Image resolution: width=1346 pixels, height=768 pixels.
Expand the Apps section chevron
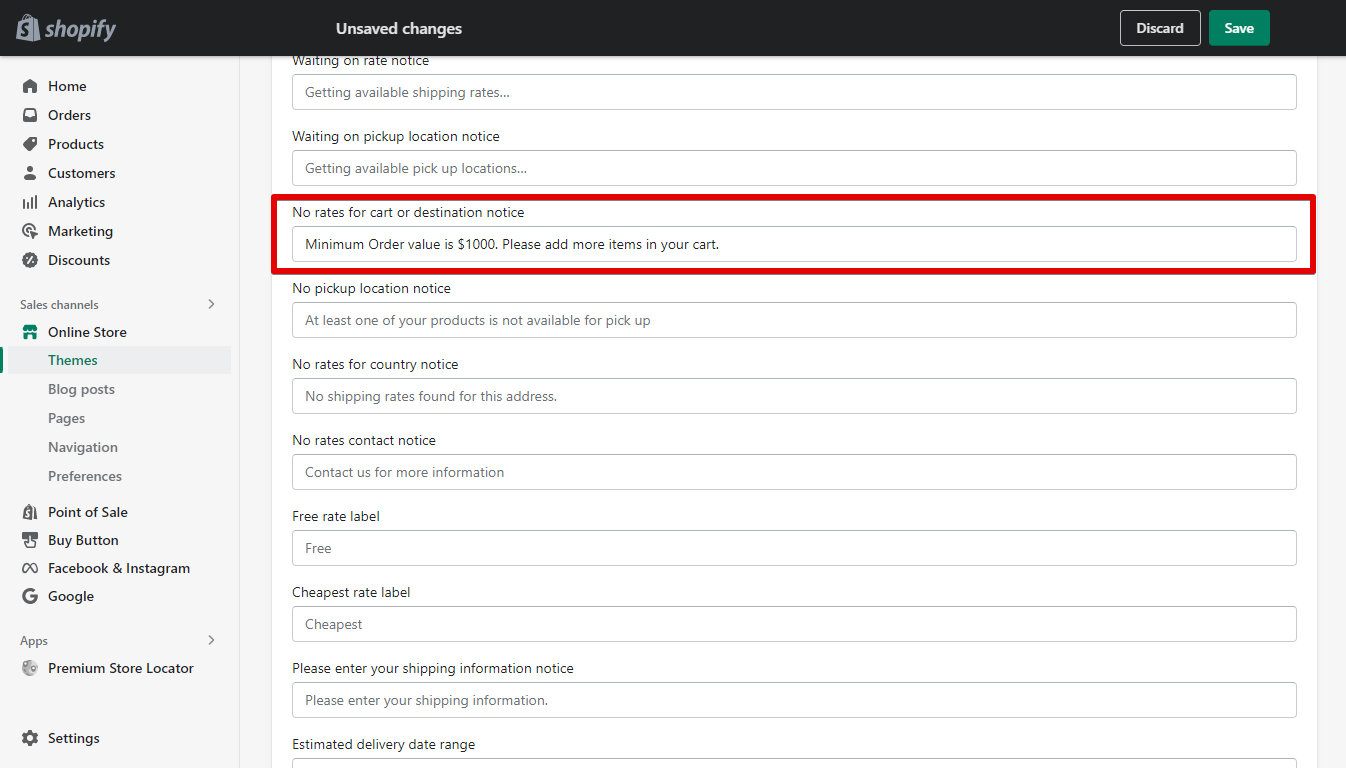(211, 640)
